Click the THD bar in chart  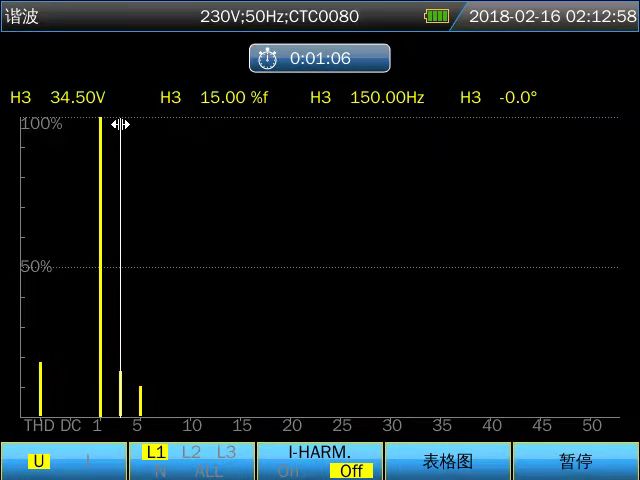pos(40,389)
